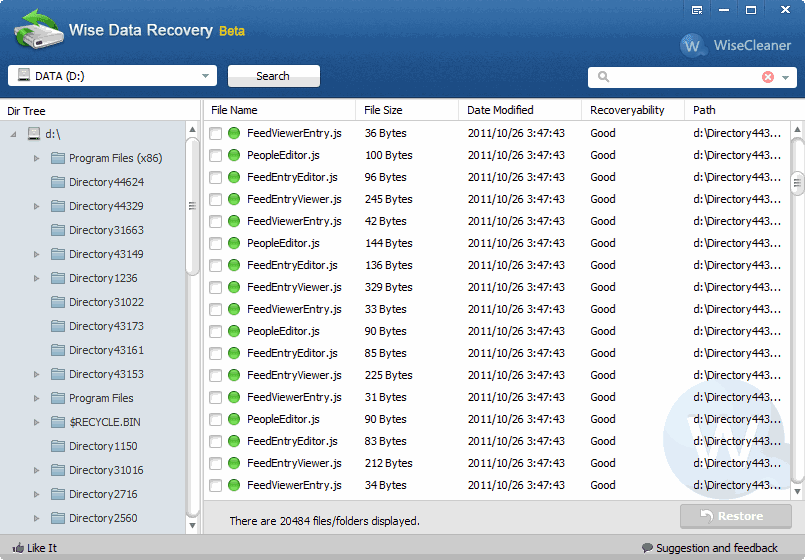Click the green status dot of the 85 Bytes file
The width and height of the screenshot is (805, 560).
click(234, 353)
